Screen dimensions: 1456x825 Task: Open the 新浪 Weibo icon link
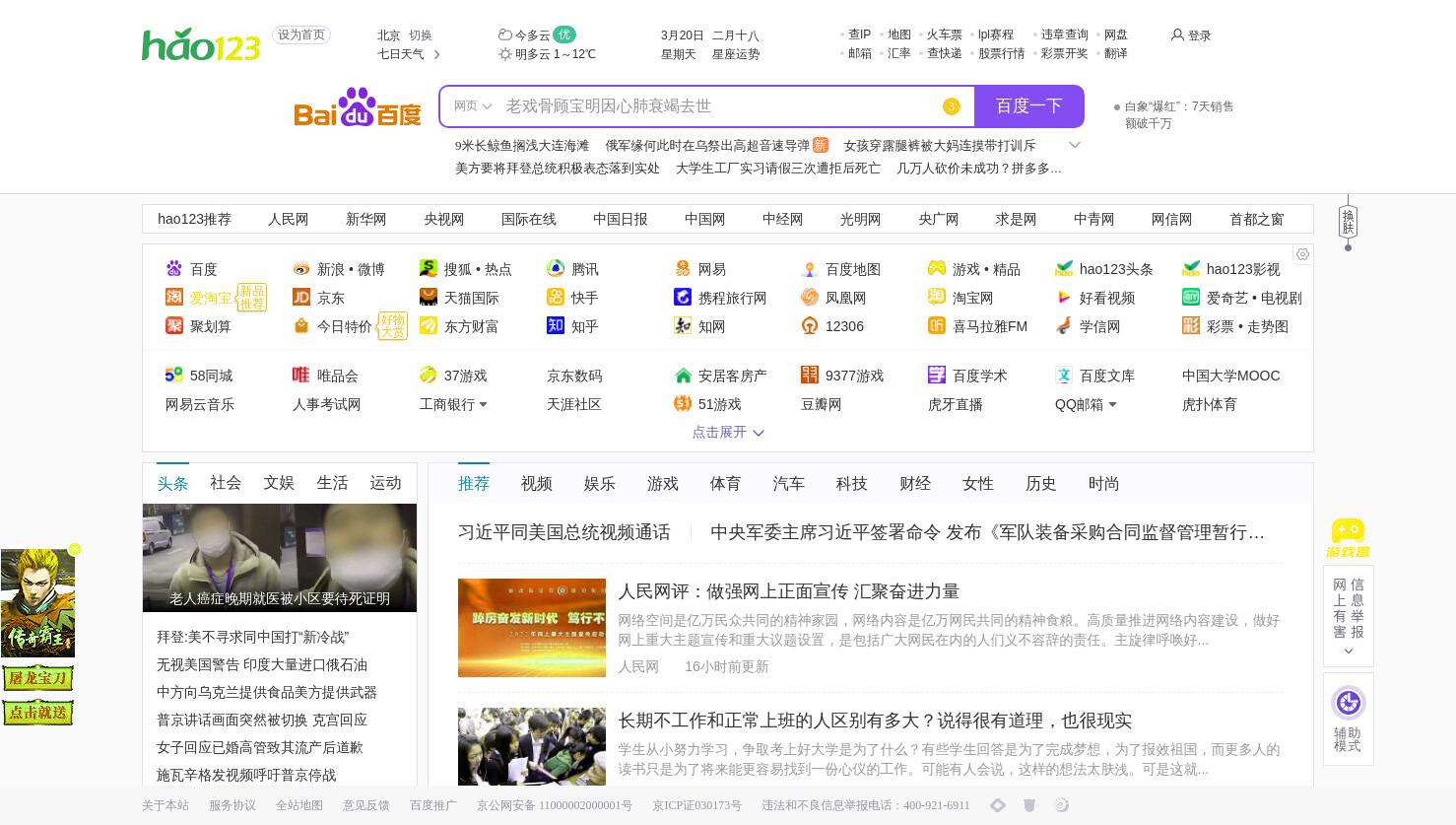pos(301,268)
